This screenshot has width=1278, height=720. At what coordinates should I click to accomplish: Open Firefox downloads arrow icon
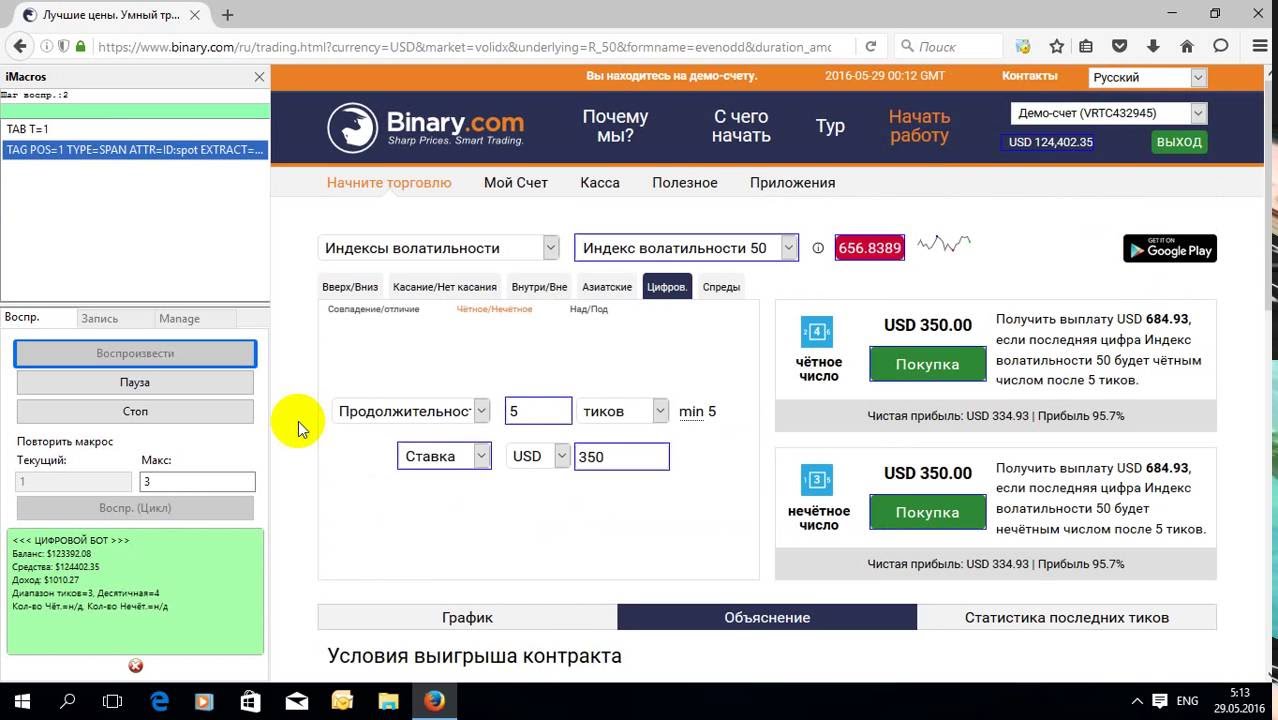[1153, 46]
